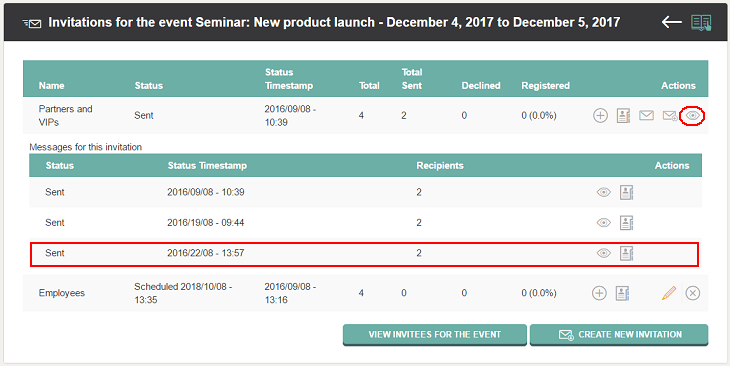Image resolution: width=730 pixels, height=366 pixels.
Task: Open invitees list icon for Employees row
Action: point(622,293)
